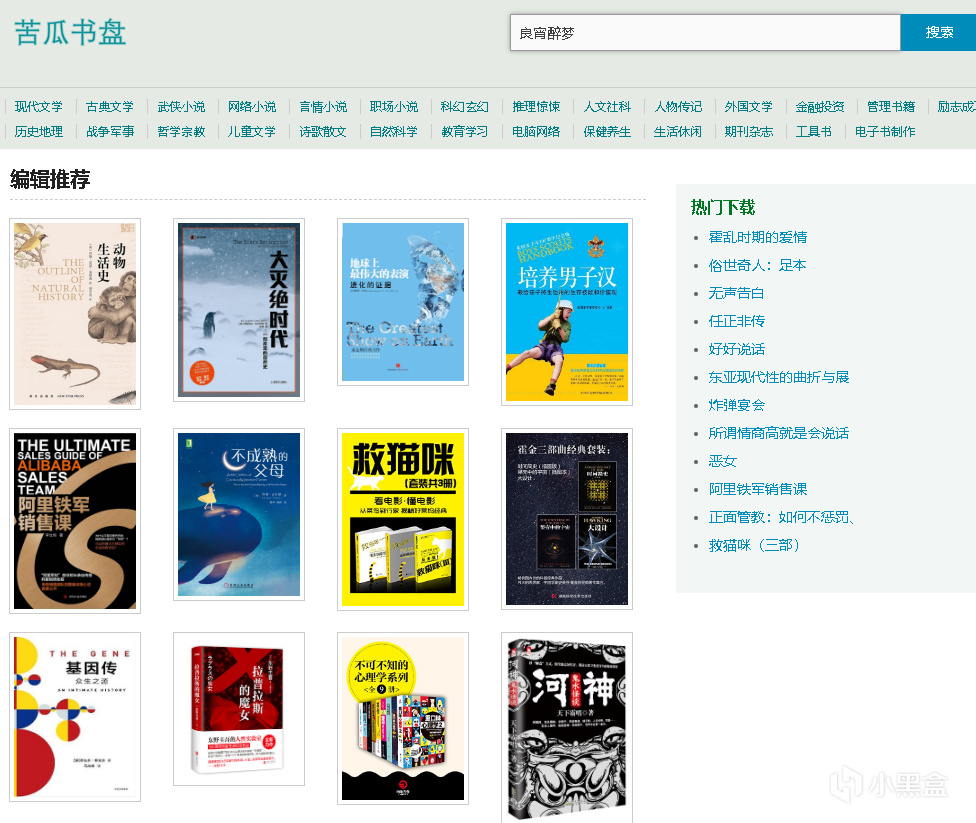The height and width of the screenshot is (823, 976).
Task: Open the 生动物生活史 book cover
Action: [x=75, y=314]
